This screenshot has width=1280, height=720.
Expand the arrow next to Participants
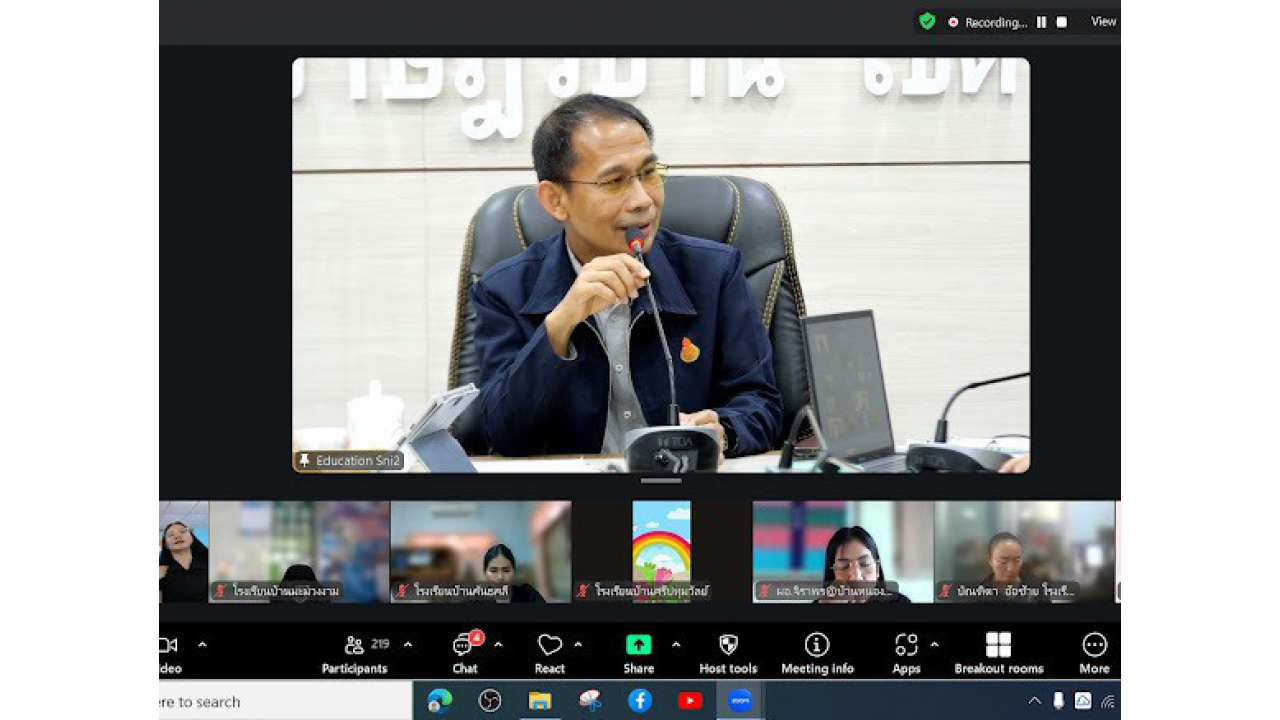coord(408,644)
